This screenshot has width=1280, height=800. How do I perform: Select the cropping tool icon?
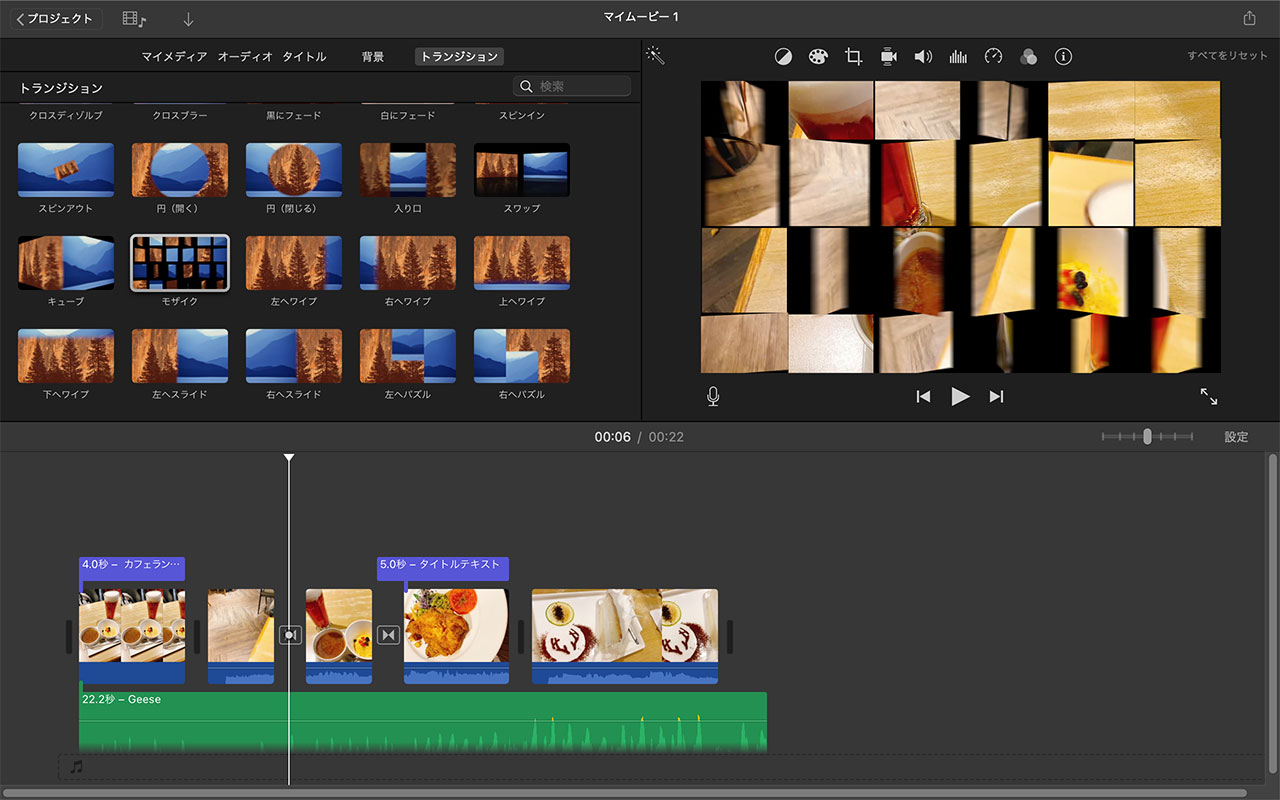pyautogui.click(x=853, y=57)
